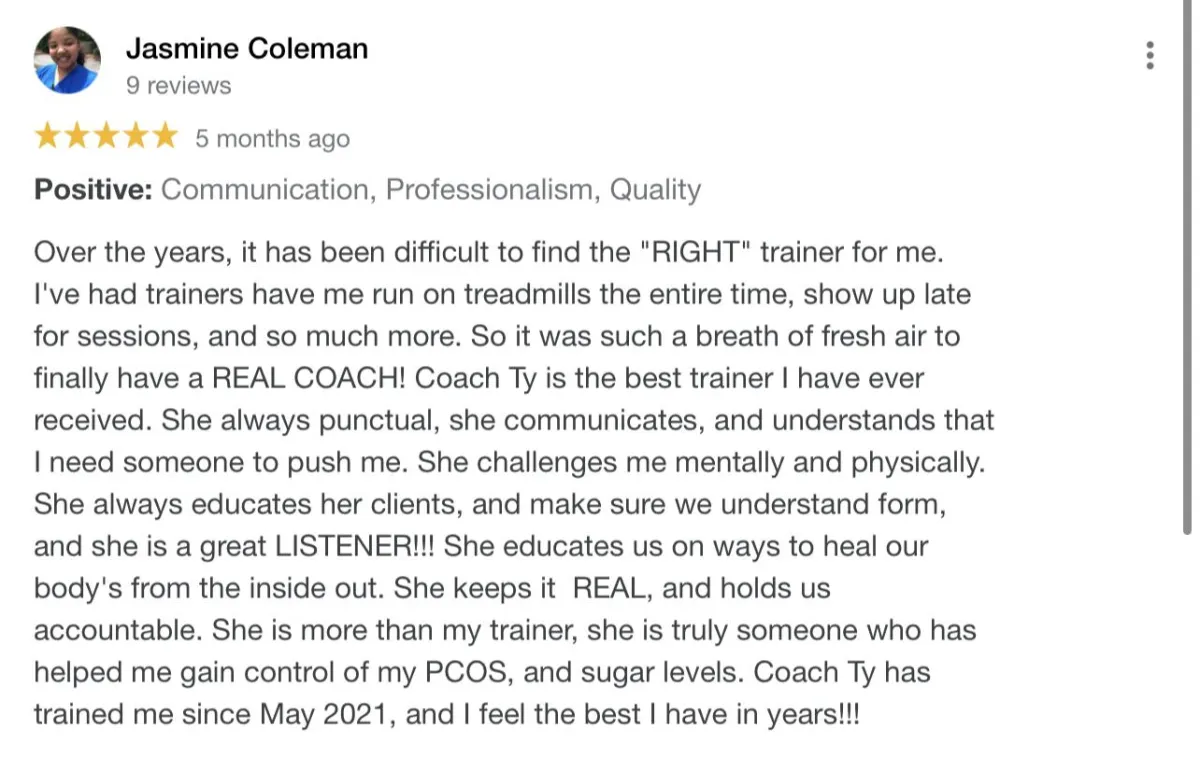Image resolution: width=1200 pixels, height=757 pixels.
Task: Select the Quality attribute
Action: [655, 190]
